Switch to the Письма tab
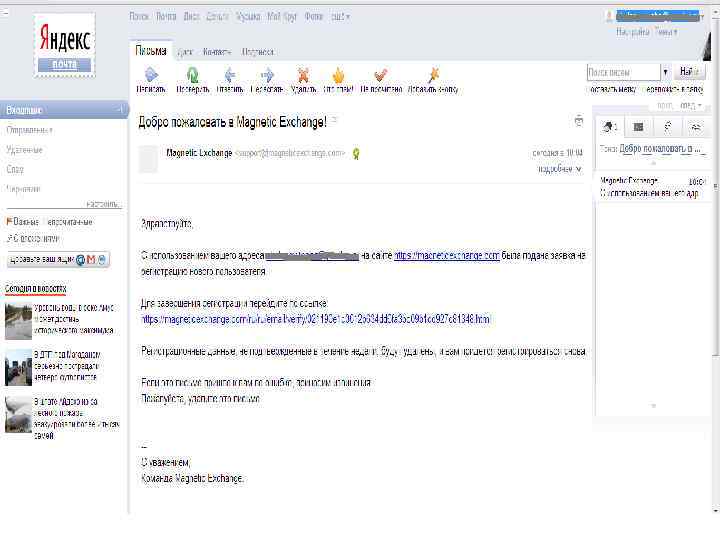 (151, 51)
